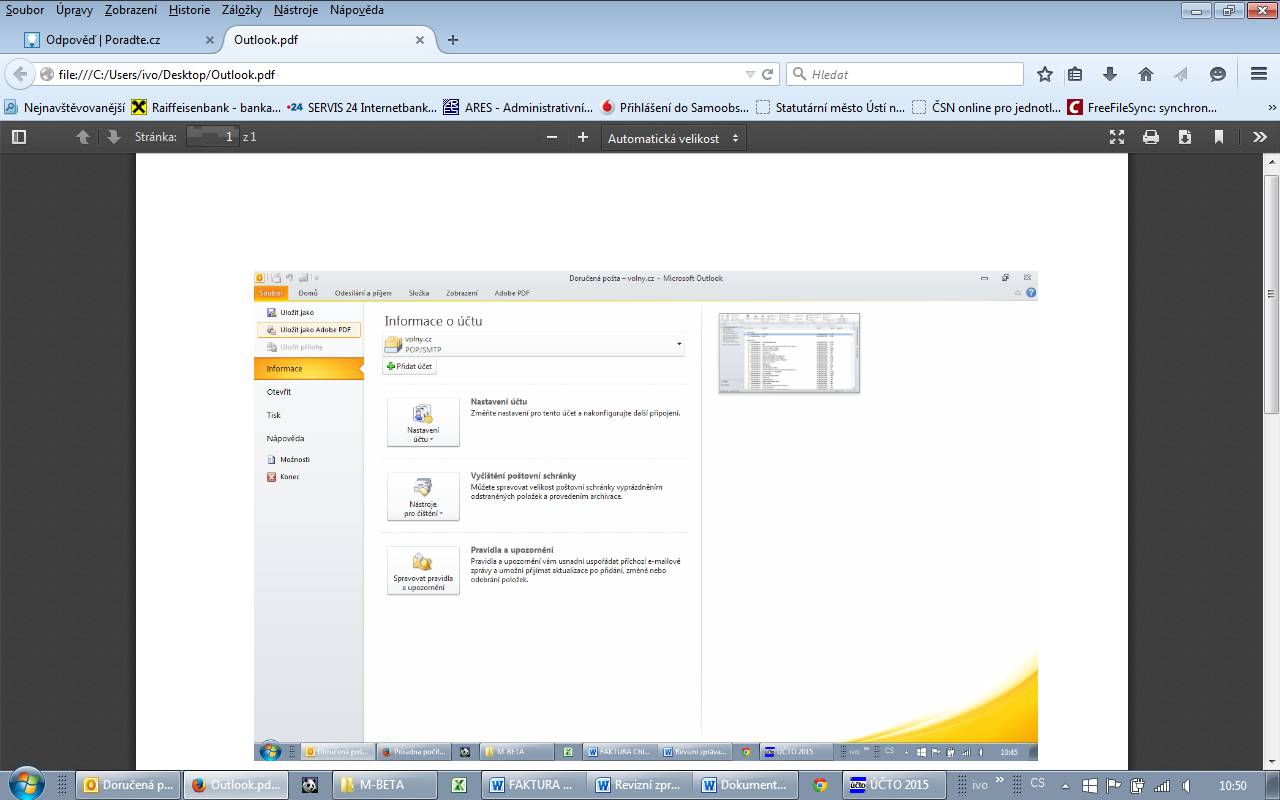Click the Firefox Outlook.pdf taskbar button
Viewport: 1280px width, 800px height.
pos(237,785)
